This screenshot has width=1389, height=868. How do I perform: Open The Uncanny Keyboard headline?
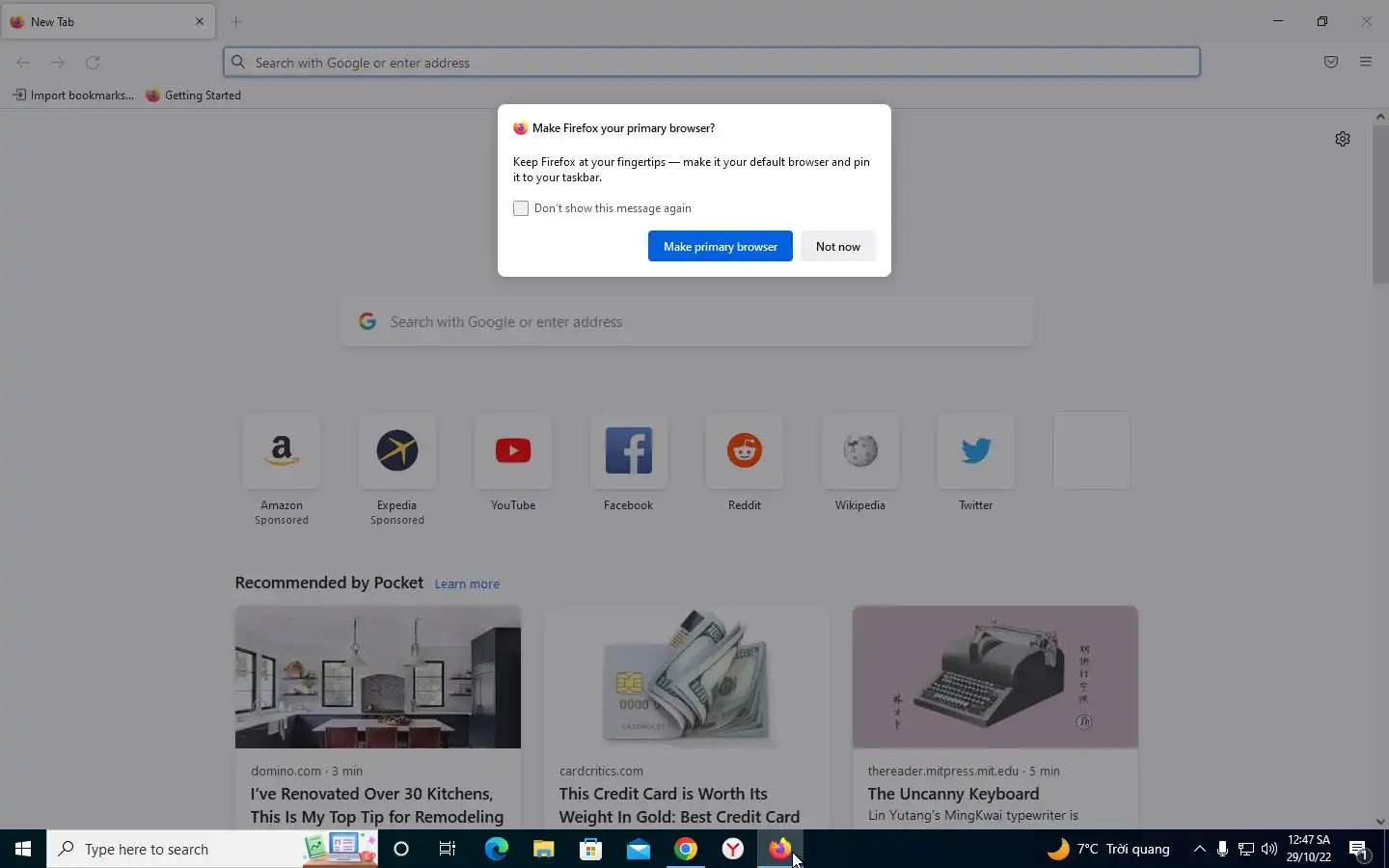(953, 794)
